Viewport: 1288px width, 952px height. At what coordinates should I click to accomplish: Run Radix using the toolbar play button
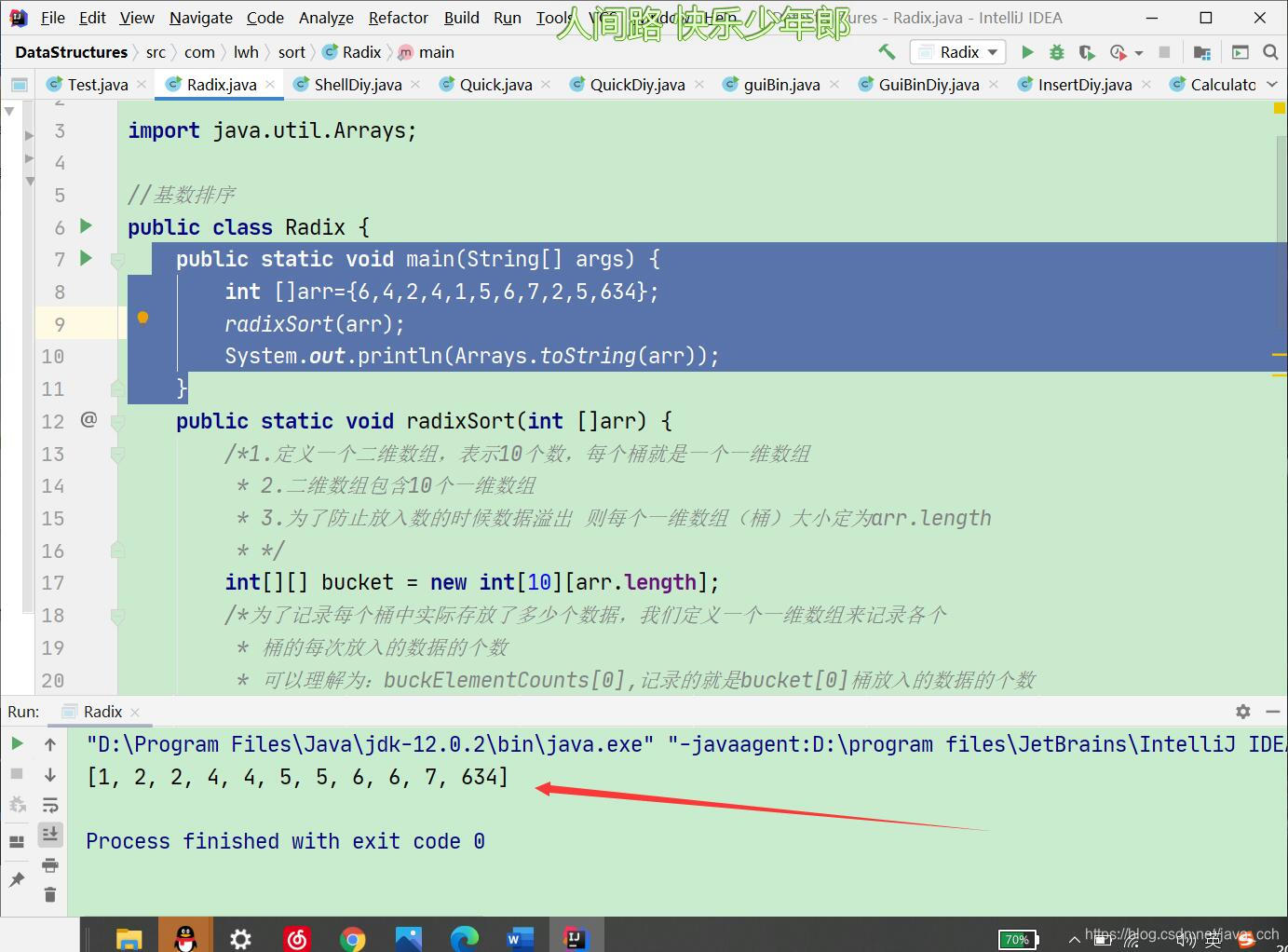point(1027,52)
